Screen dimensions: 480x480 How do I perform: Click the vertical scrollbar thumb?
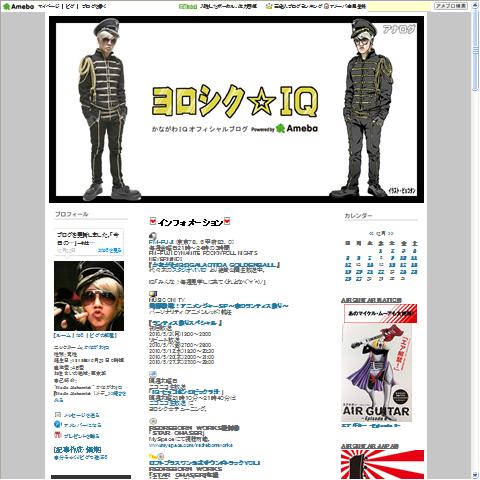click(x=475, y=50)
